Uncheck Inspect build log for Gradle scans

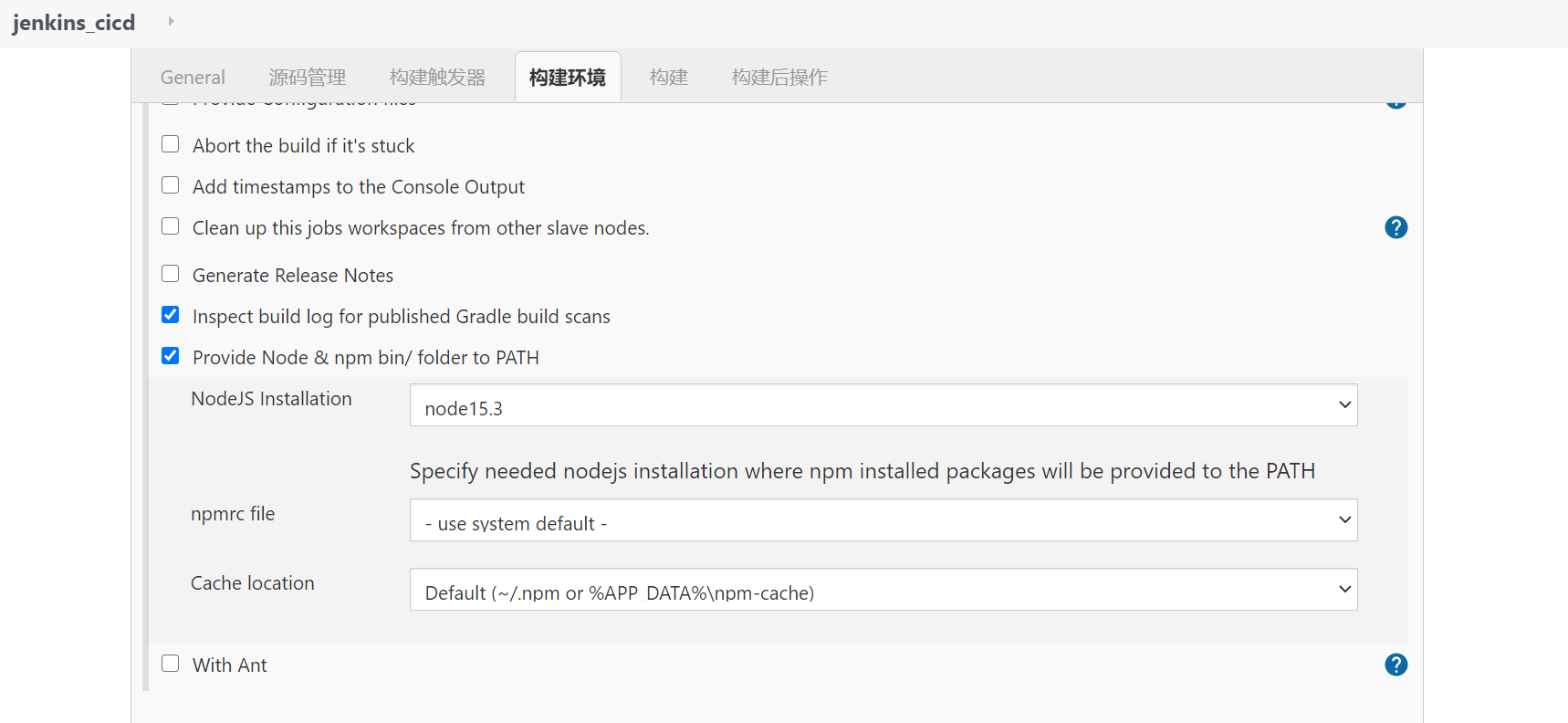[171, 315]
